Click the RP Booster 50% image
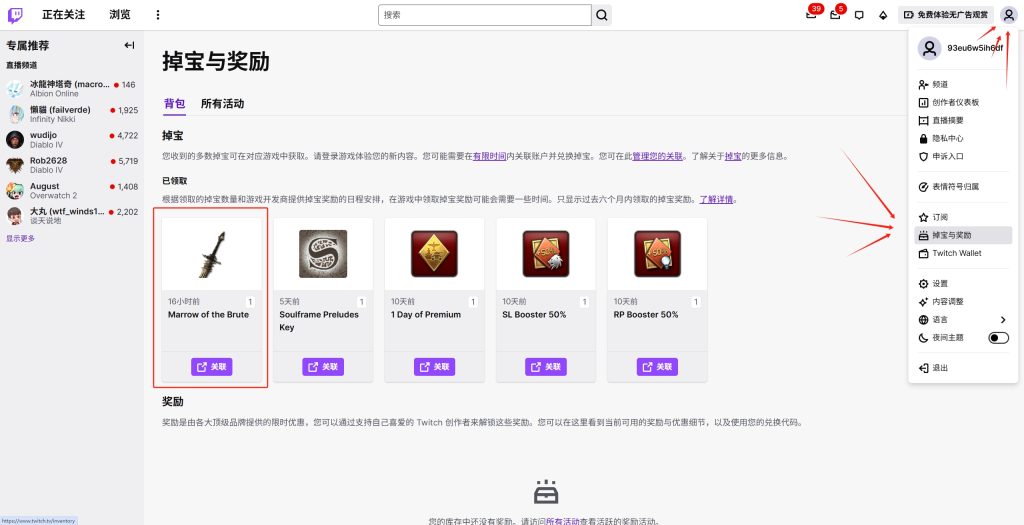 (x=657, y=254)
